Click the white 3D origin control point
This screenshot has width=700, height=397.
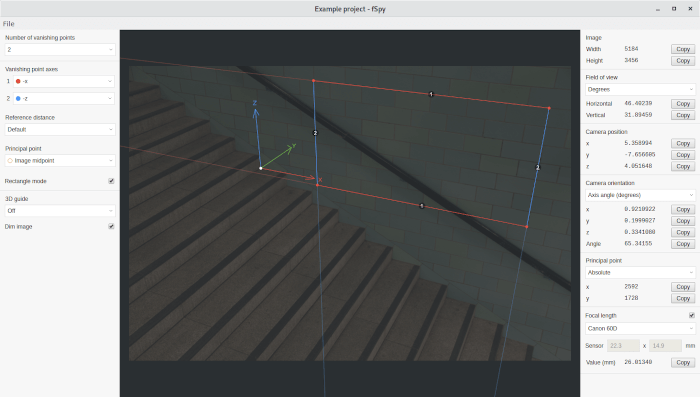[x=261, y=168]
